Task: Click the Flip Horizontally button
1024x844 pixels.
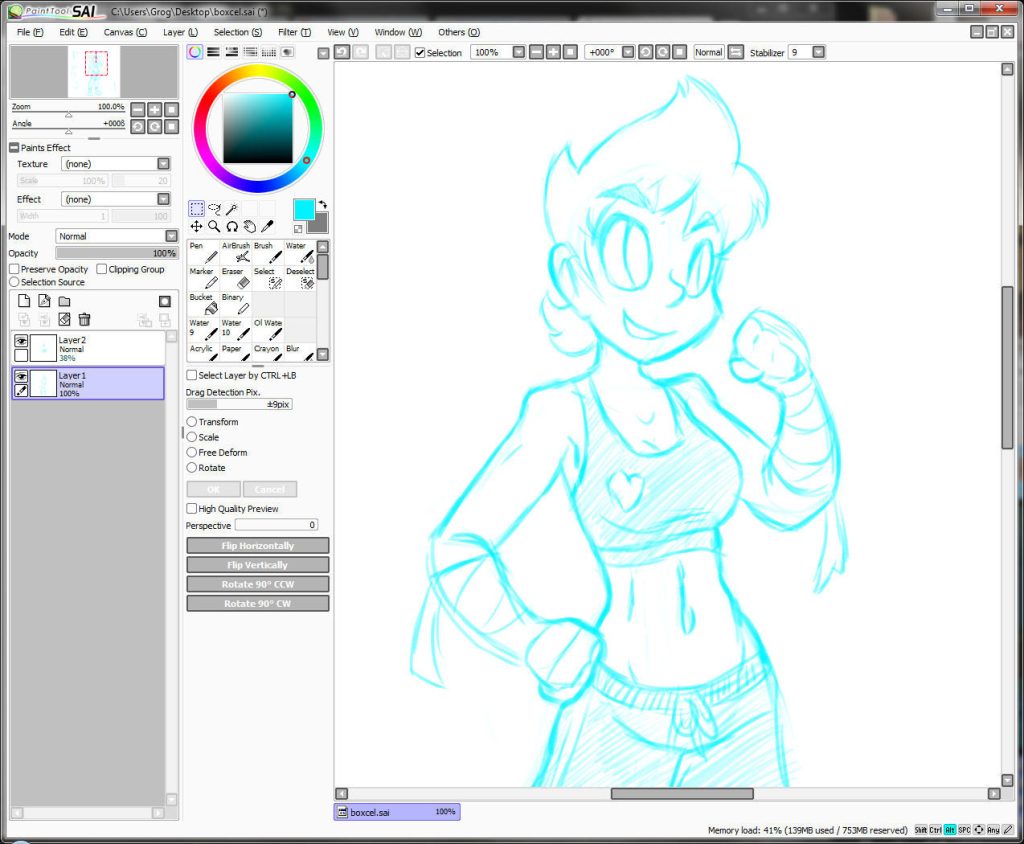Action: click(x=258, y=546)
